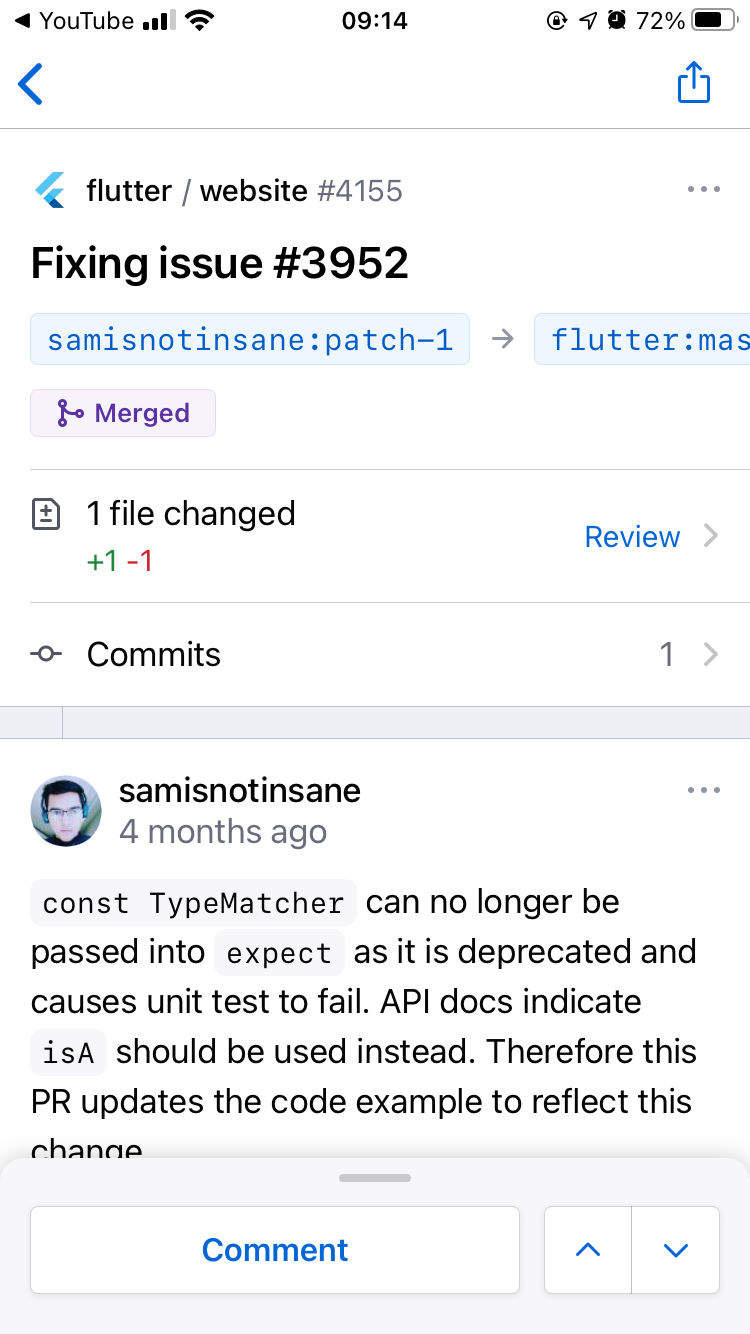Tap the merged pull request icon
The image size is (750, 1334).
66,412
